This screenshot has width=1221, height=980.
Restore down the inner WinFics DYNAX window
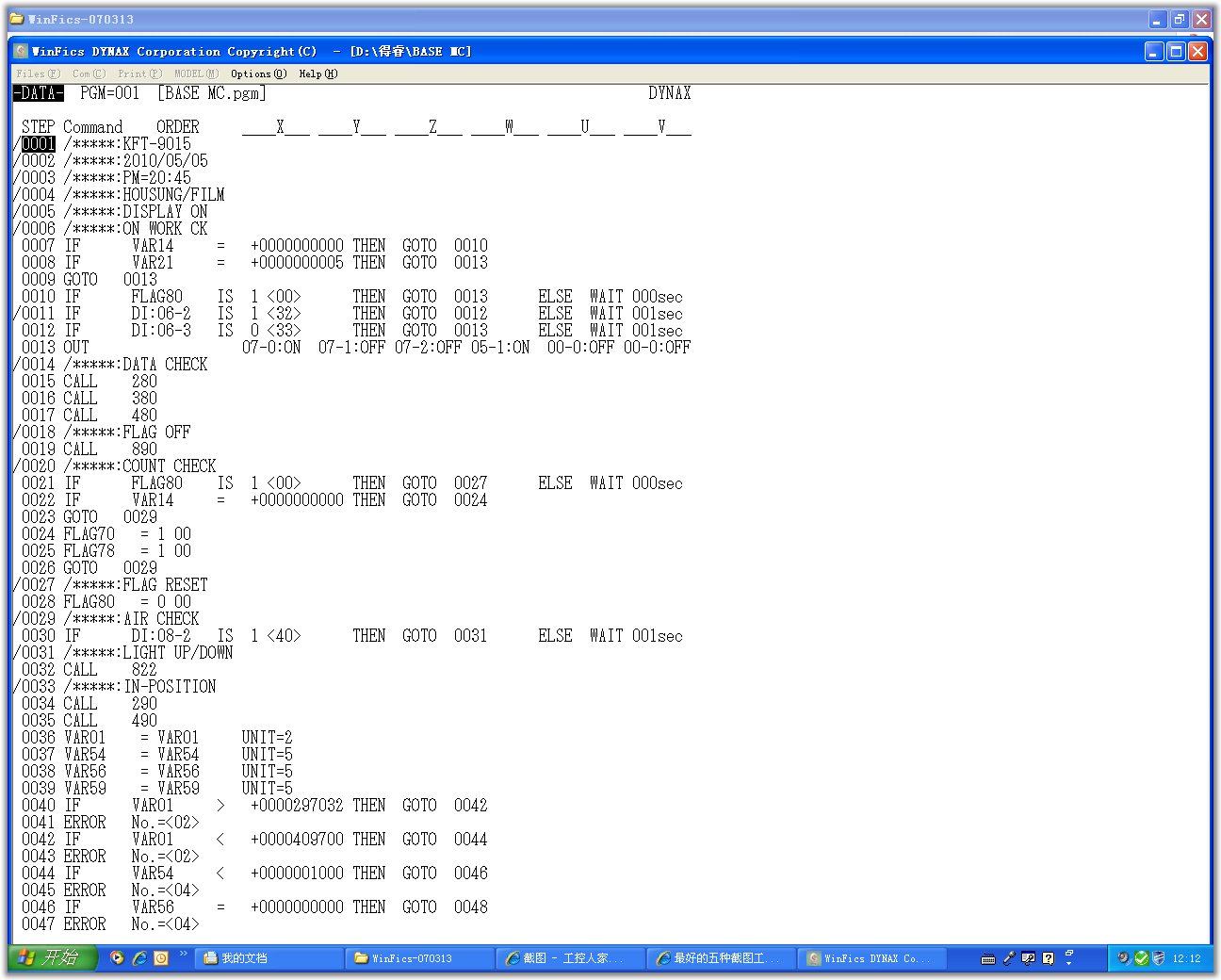click(x=1176, y=51)
